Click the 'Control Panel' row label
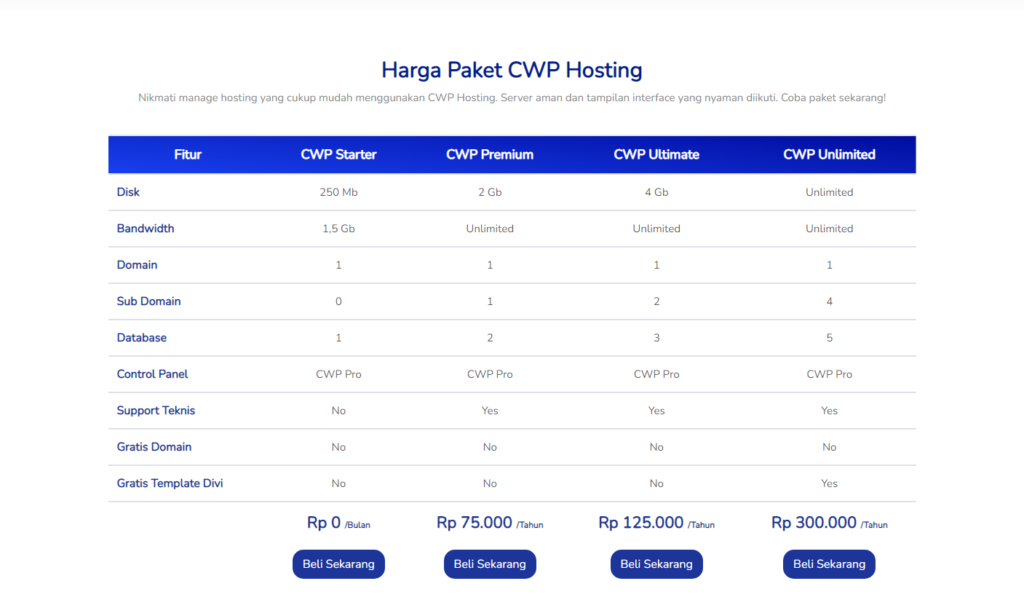Image resolution: width=1024 pixels, height=605 pixels. [152, 374]
